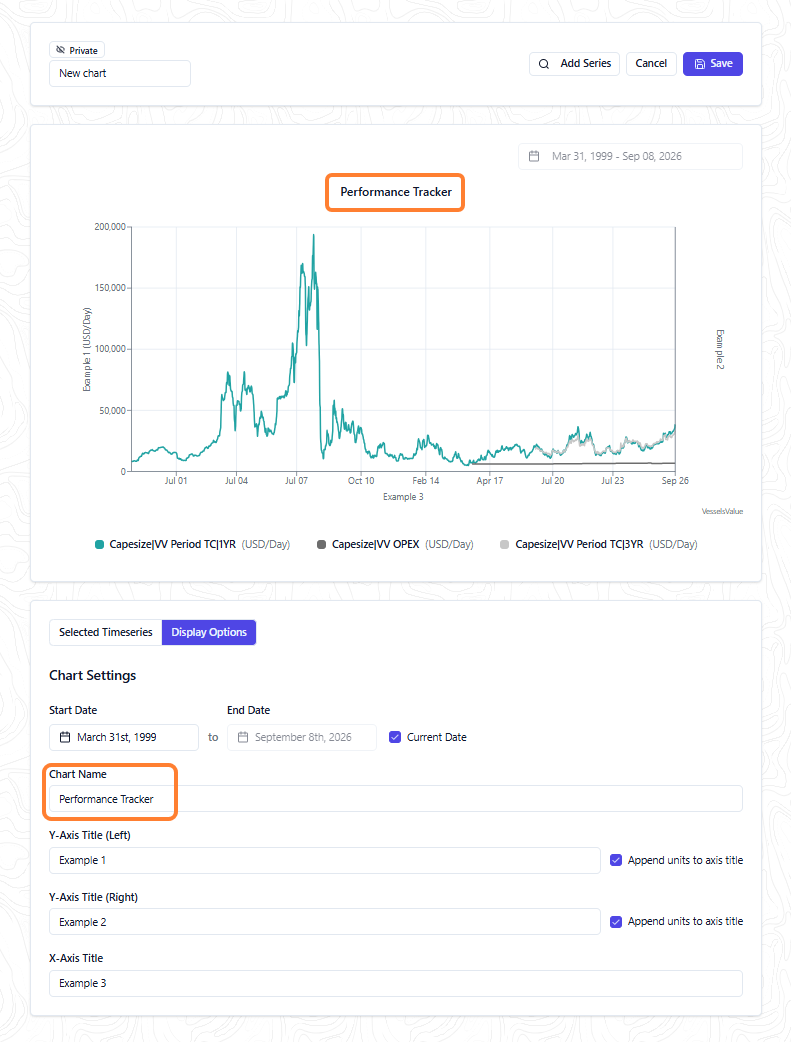Click the Jul 07 x-axis tick label
This screenshot has height=1042, width=791.
296,480
